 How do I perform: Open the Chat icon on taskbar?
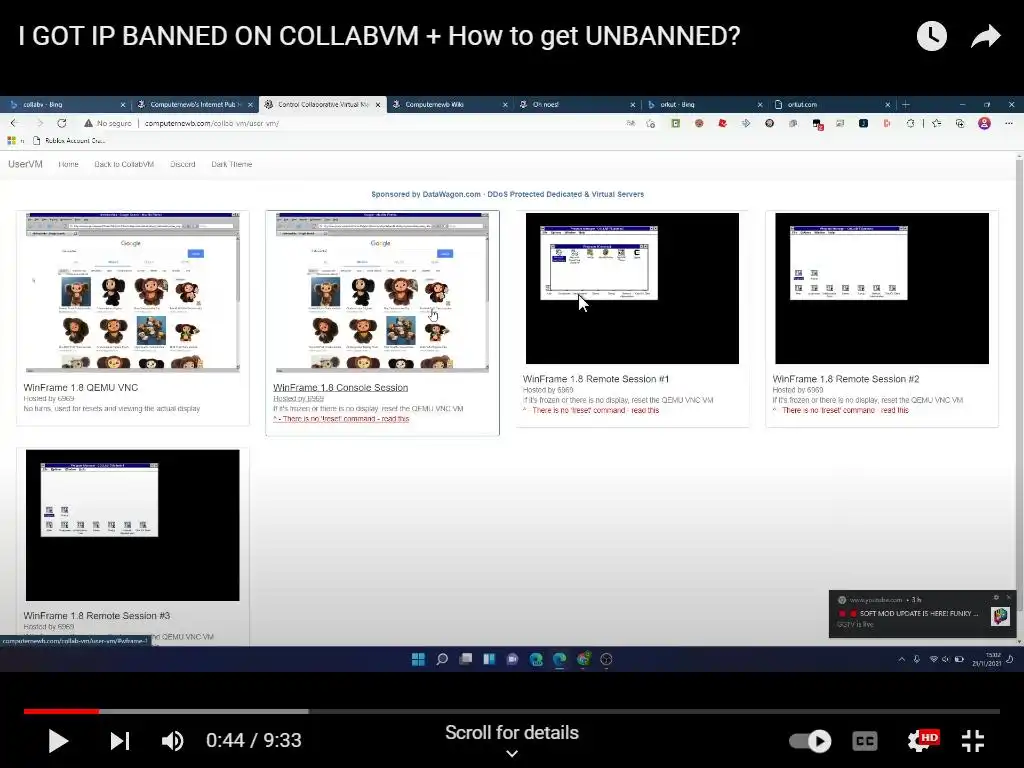pos(513,659)
